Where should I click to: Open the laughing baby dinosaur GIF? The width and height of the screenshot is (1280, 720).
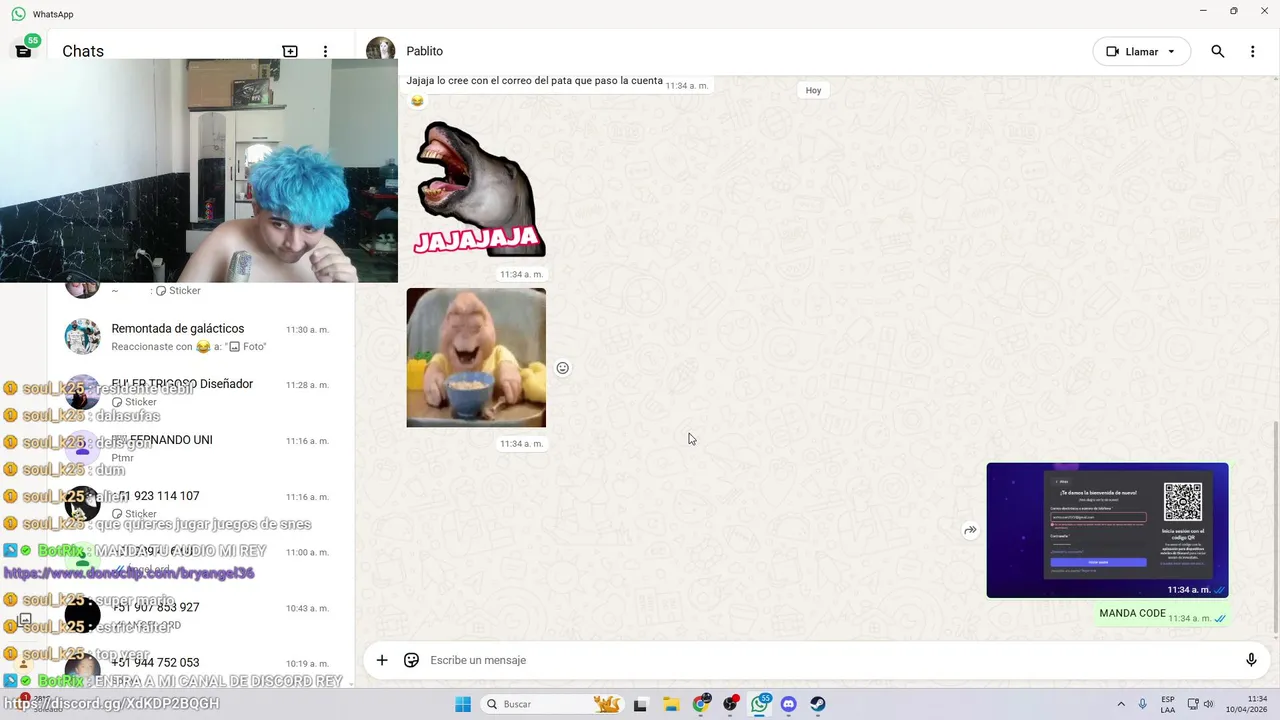tap(476, 357)
